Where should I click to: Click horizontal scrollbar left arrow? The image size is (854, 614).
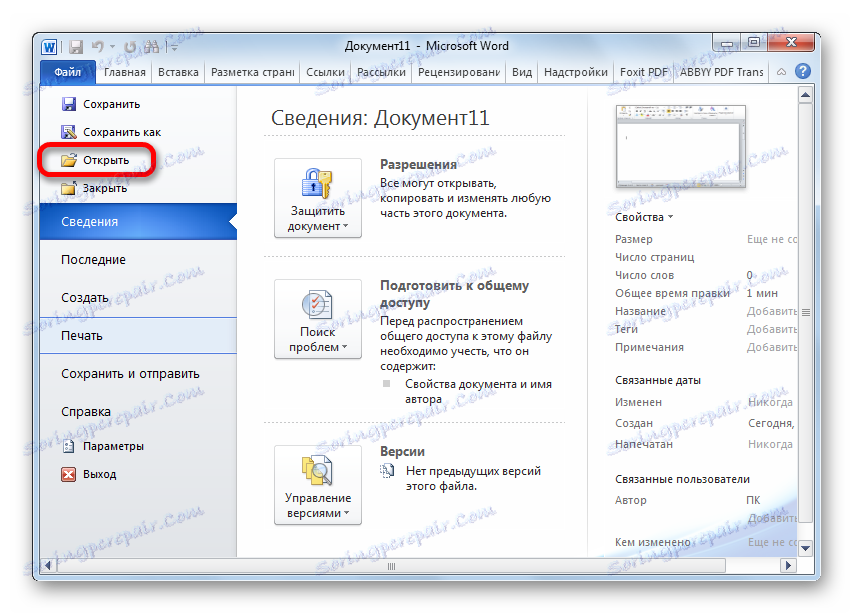click(x=48, y=566)
